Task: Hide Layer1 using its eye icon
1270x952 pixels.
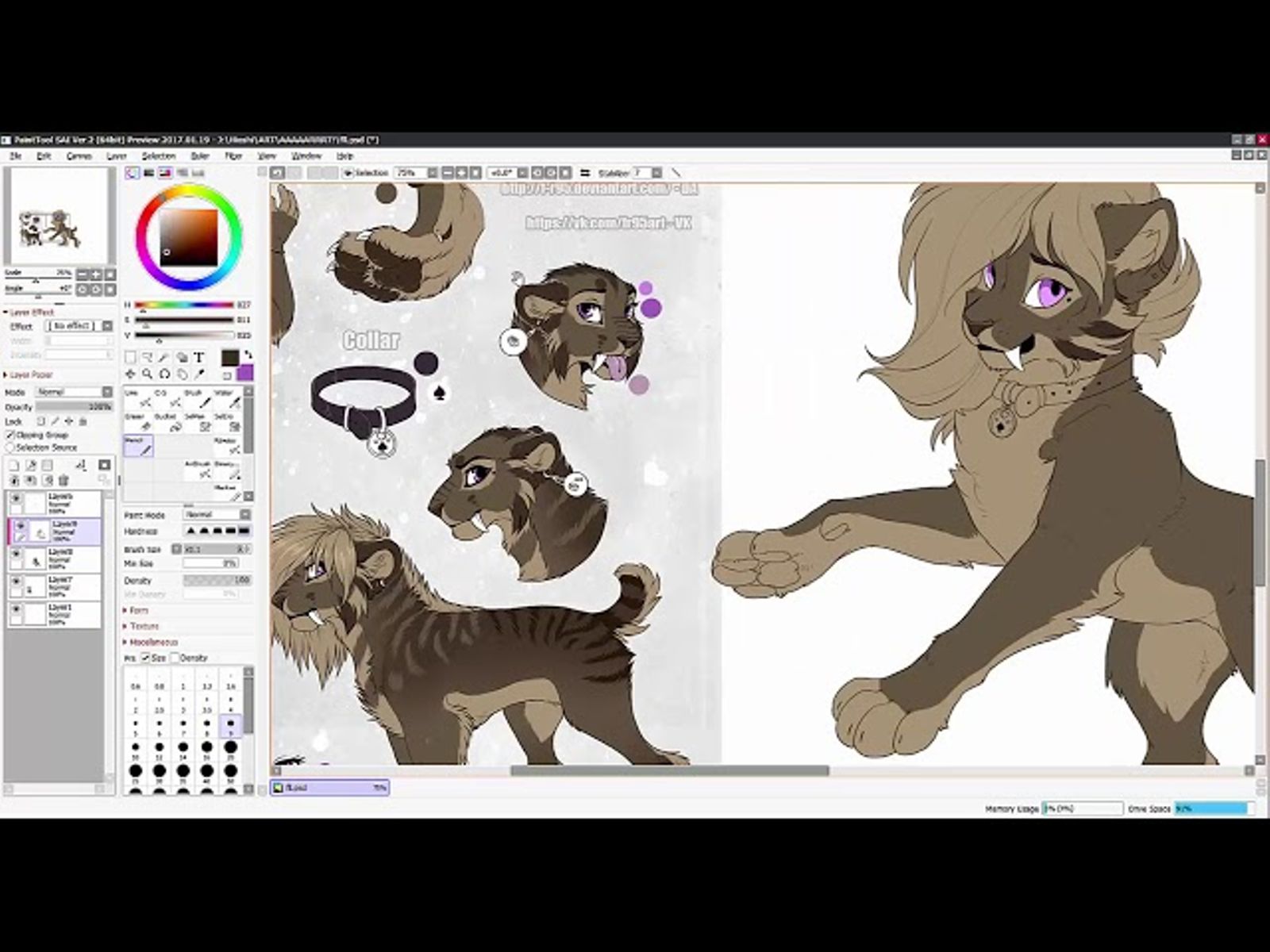Action: 16,610
